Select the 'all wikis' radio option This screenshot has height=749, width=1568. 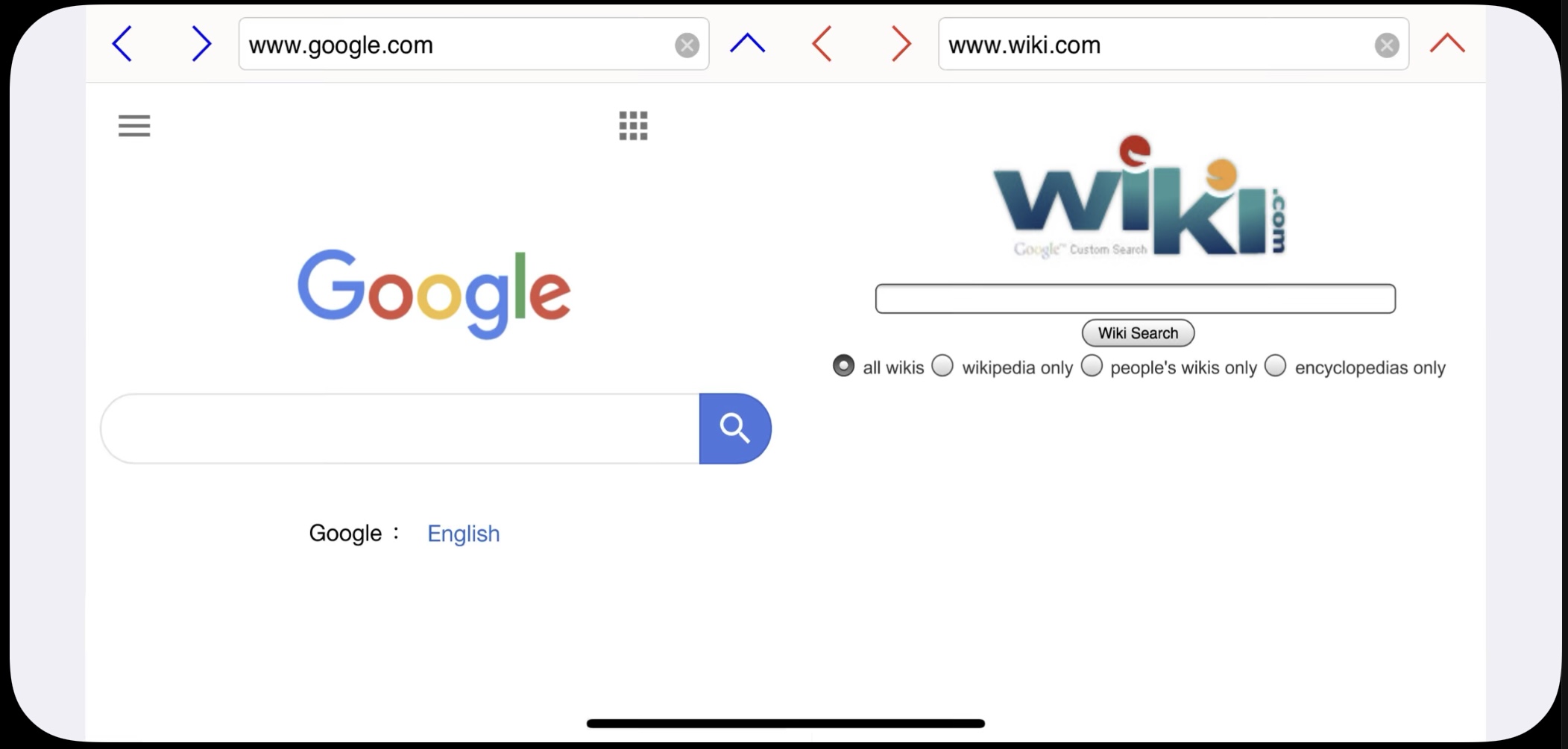pos(843,366)
